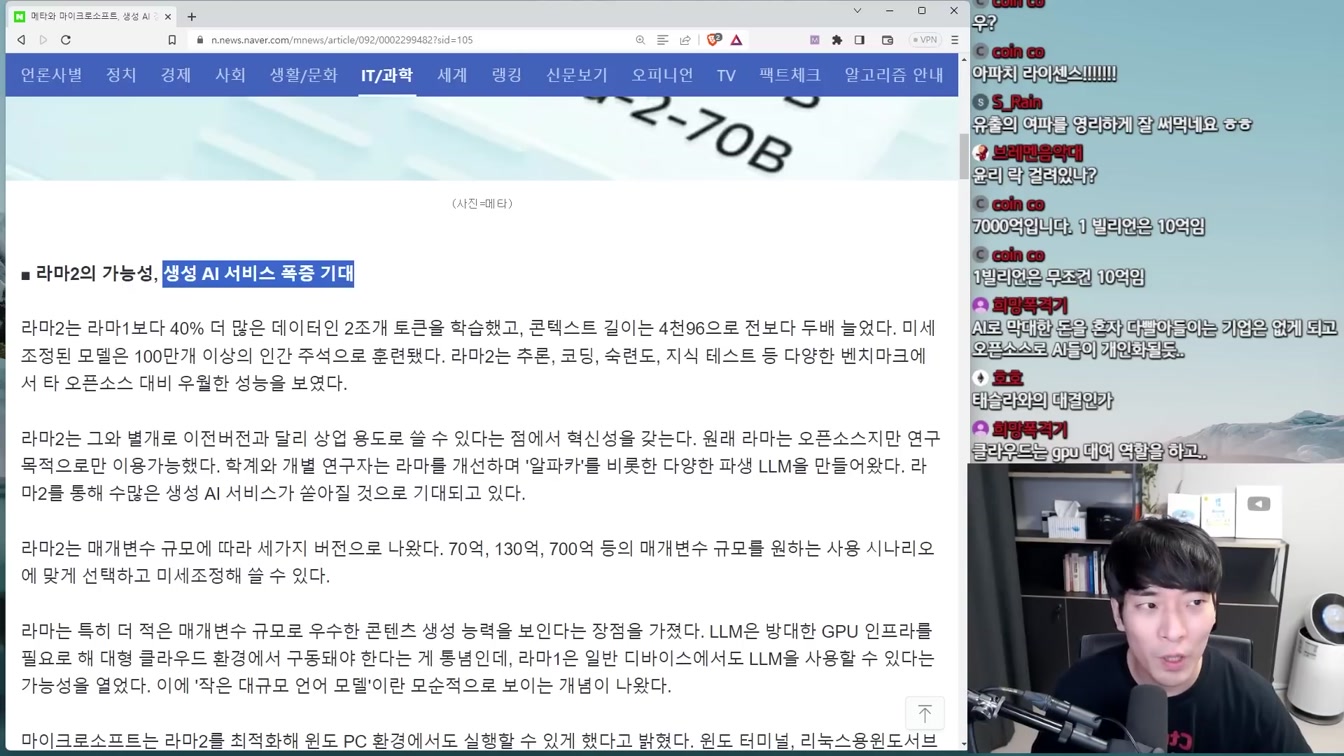
Task: Click the S_Rain chat username
Action: click(x=1017, y=102)
